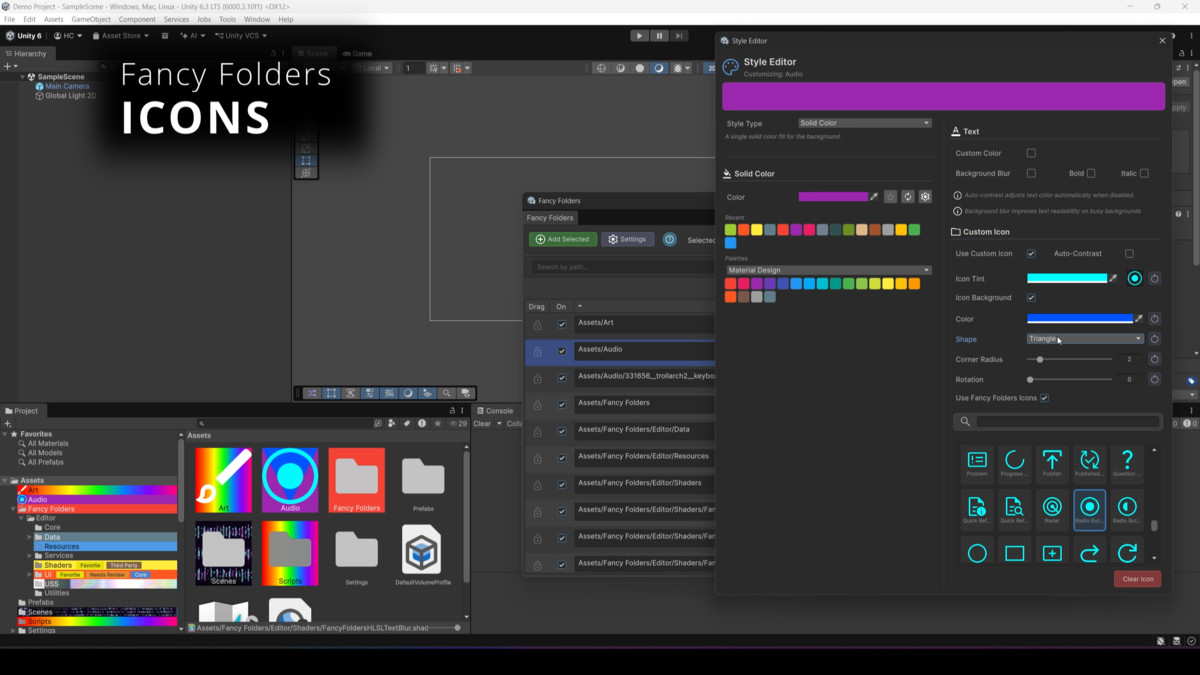The height and width of the screenshot is (675, 1200).
Task: Open the Asset Store dropdown
Action: pyautogui.click(x=121, y=36)
